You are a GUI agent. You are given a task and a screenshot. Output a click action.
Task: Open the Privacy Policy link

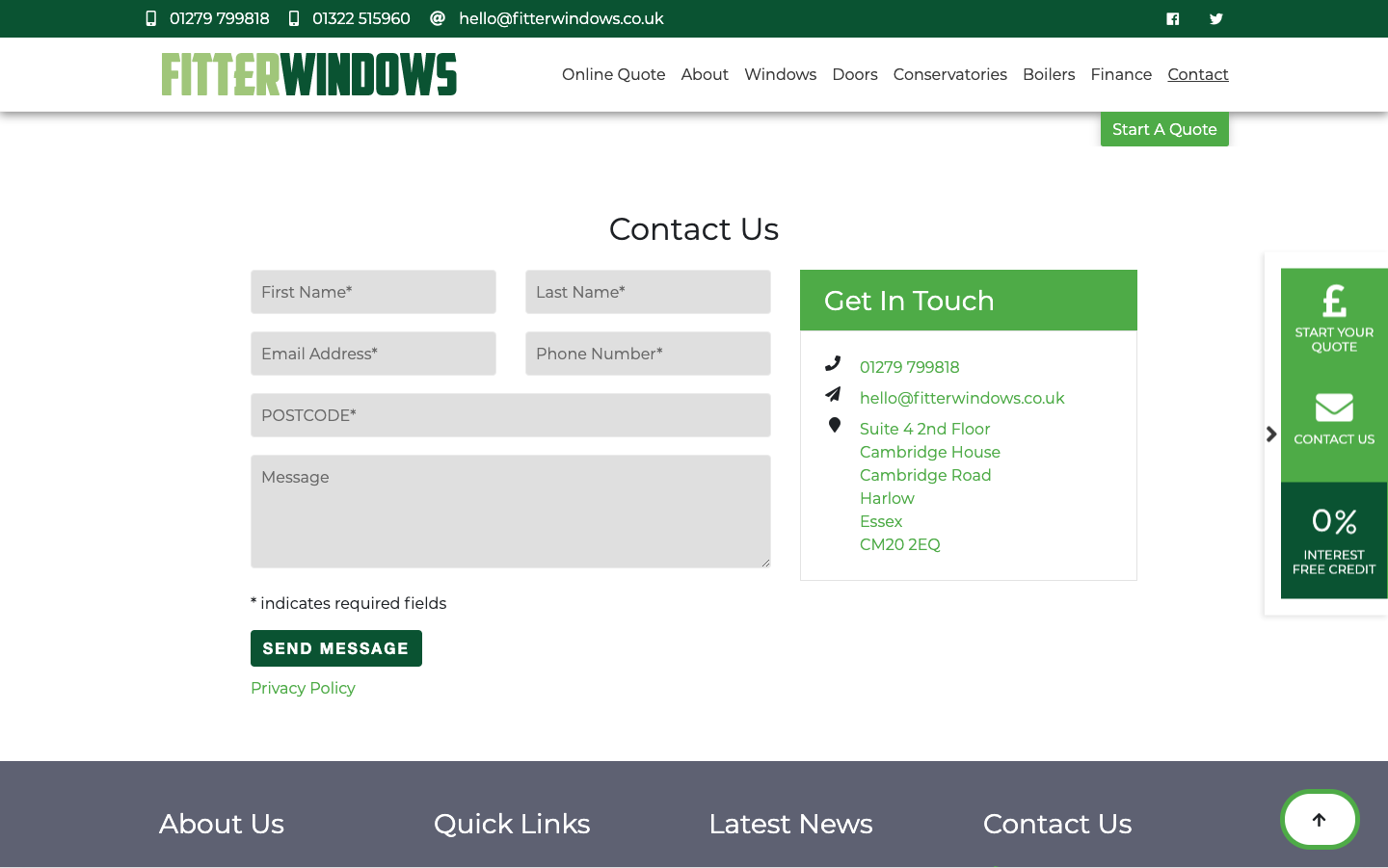click(x=303, y=688)
